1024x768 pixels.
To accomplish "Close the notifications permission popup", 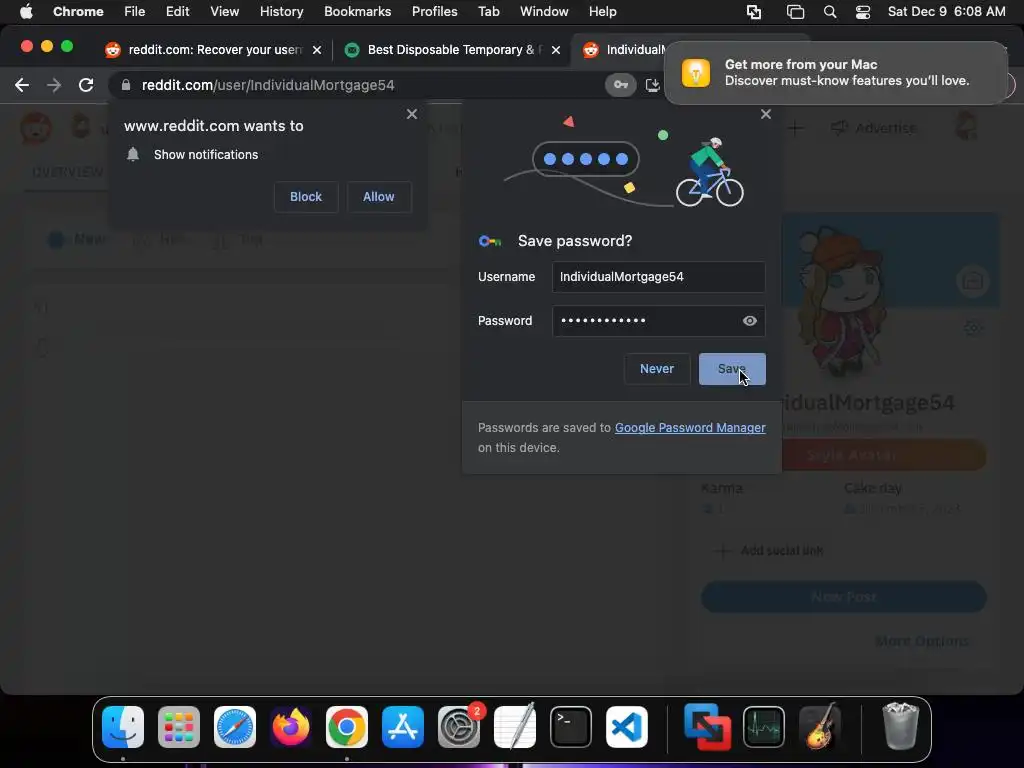I will (x=412, y=114).
